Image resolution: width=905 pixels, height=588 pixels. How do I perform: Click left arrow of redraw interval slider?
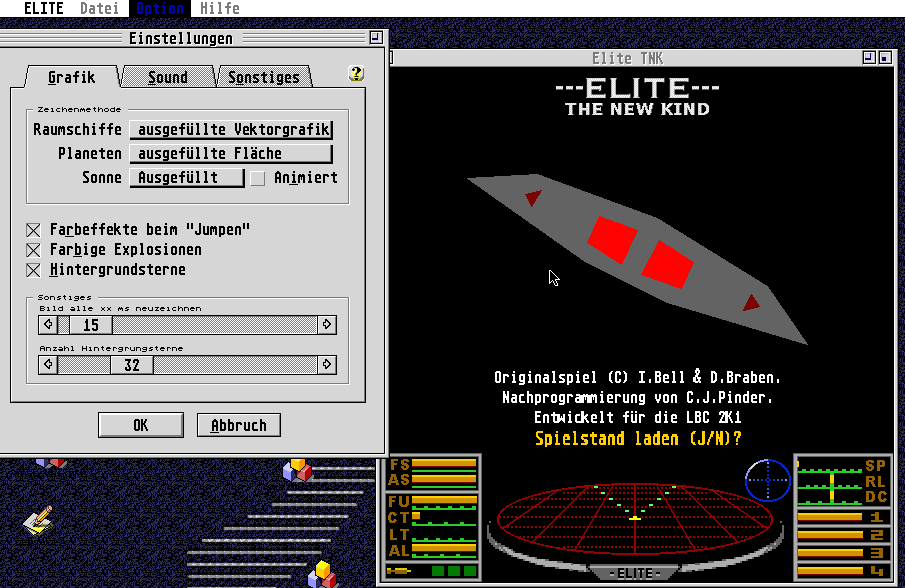pos(47,325)
